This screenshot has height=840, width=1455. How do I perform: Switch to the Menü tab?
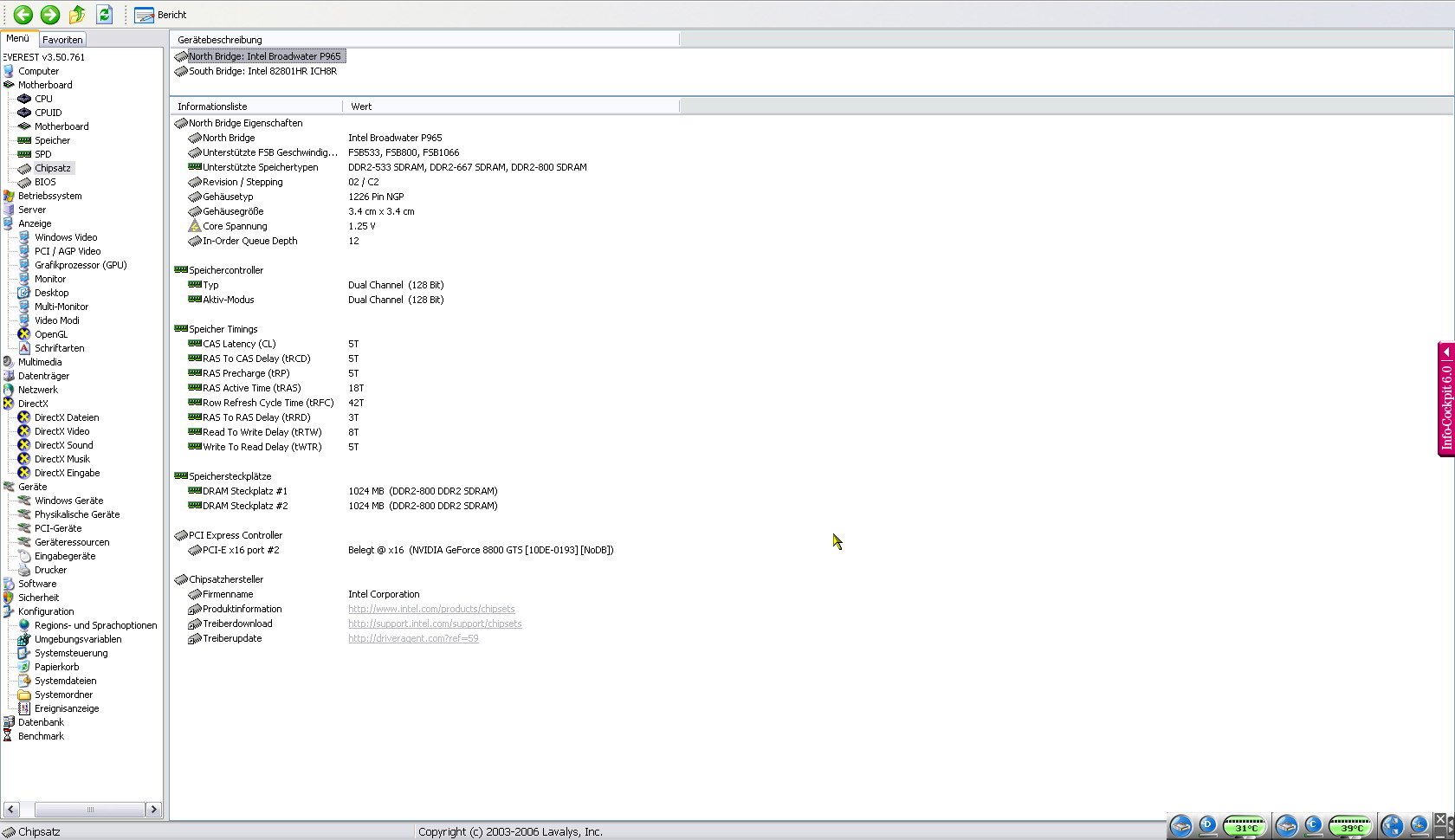coord(17,38)
